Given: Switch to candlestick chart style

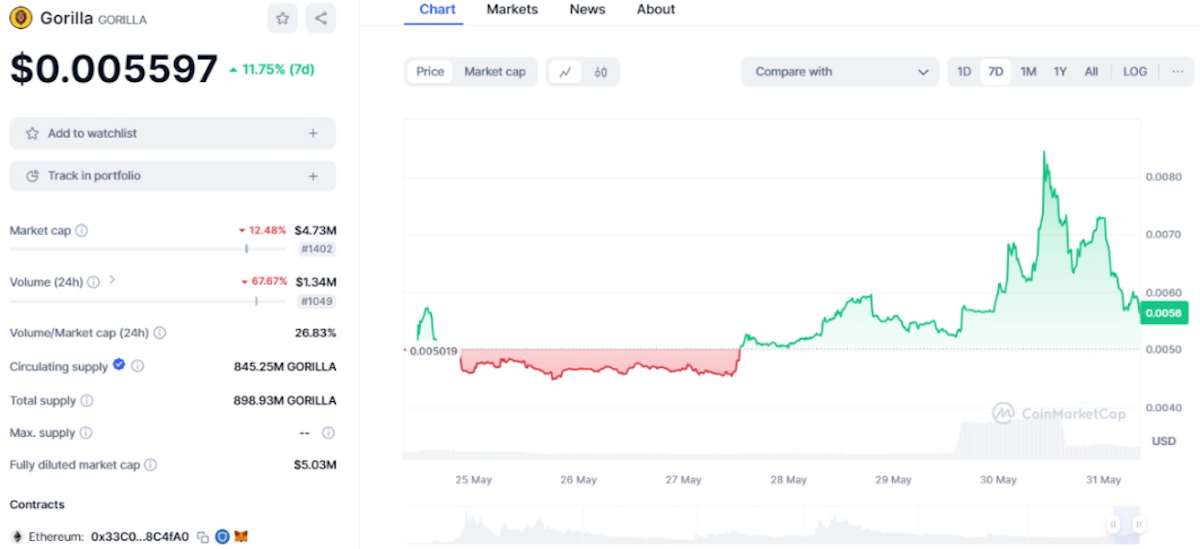Looking at the screenshot, I should click(601, 72).
